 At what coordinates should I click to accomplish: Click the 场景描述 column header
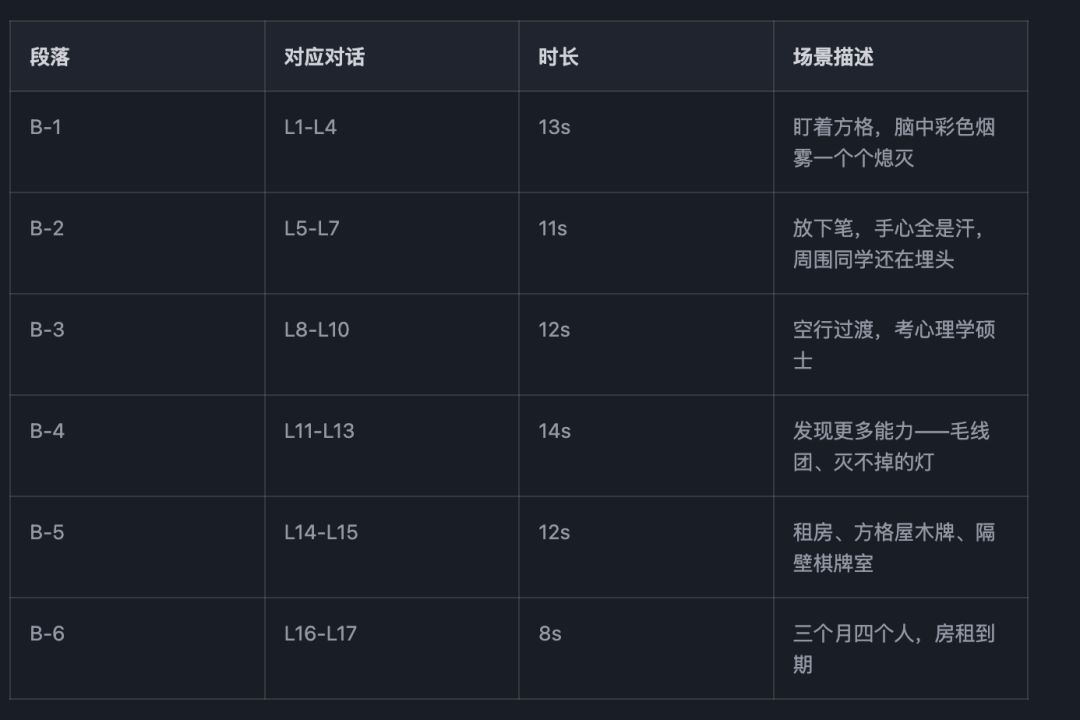833,57
